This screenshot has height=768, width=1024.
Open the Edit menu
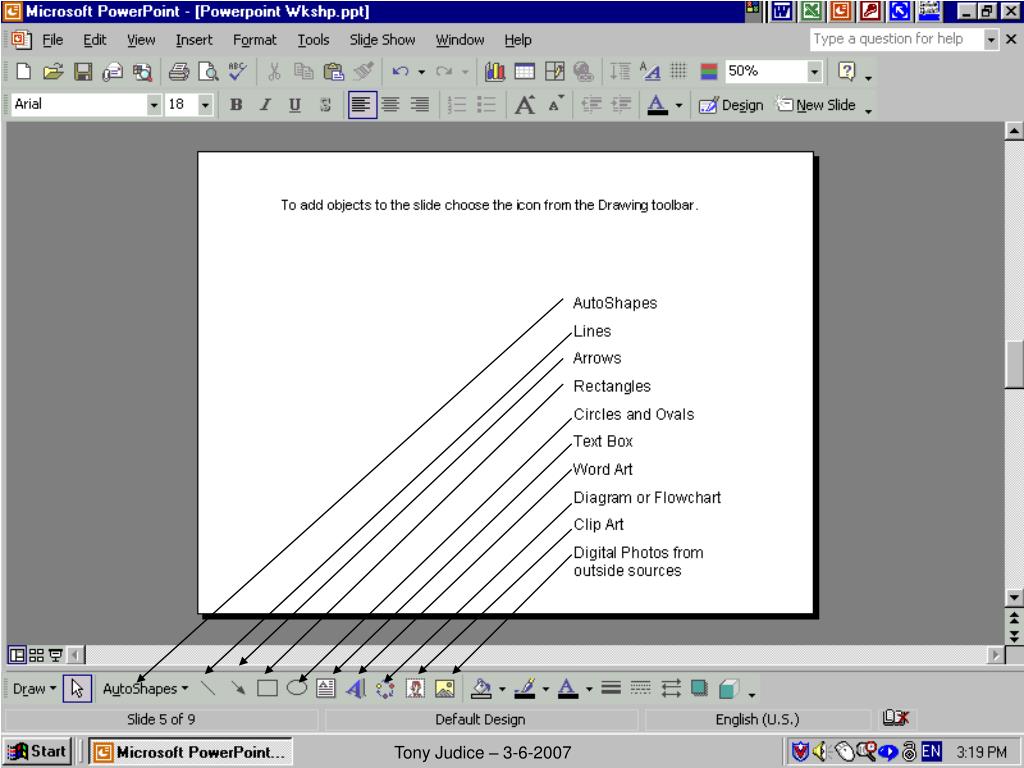(x=95, y=40)
